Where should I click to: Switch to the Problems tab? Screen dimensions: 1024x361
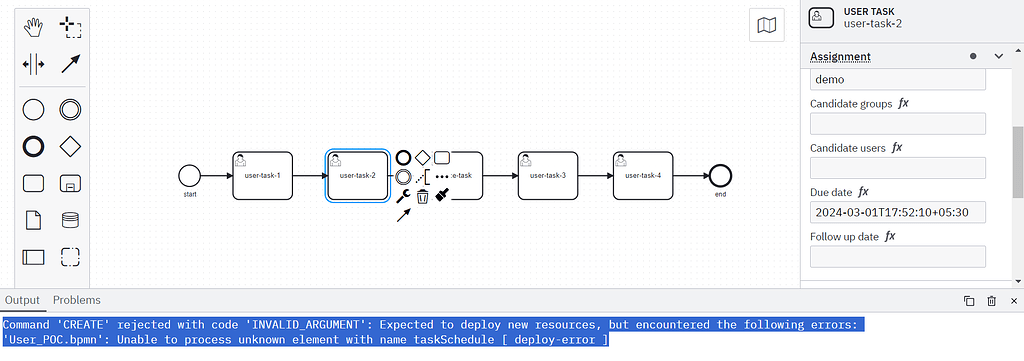(x=77, y=300)
